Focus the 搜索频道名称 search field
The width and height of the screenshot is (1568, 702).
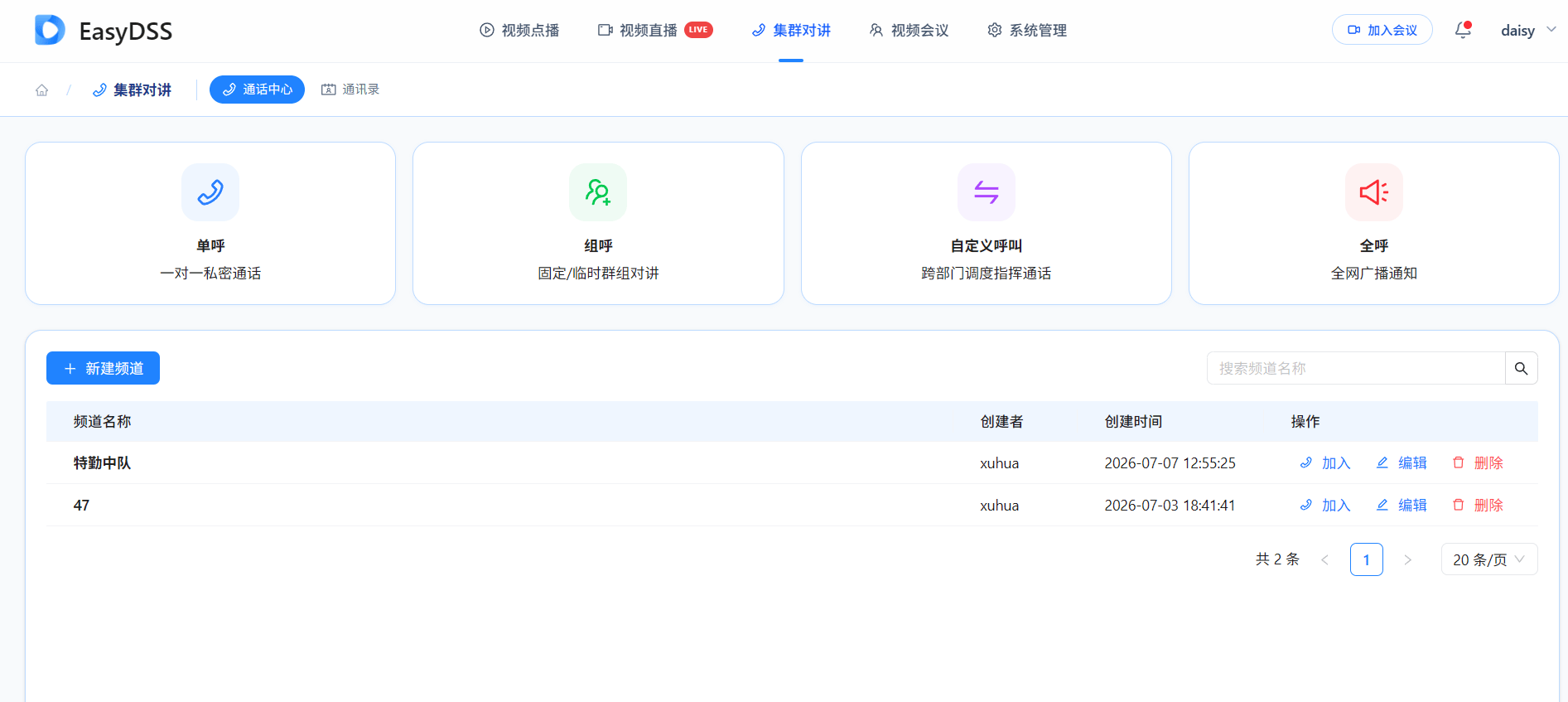point(1356,368)
